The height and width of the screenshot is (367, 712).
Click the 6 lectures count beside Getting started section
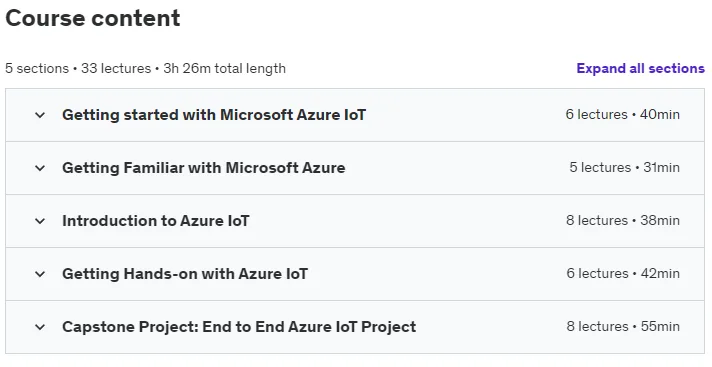pyautogui.click(x=597, y=114)
